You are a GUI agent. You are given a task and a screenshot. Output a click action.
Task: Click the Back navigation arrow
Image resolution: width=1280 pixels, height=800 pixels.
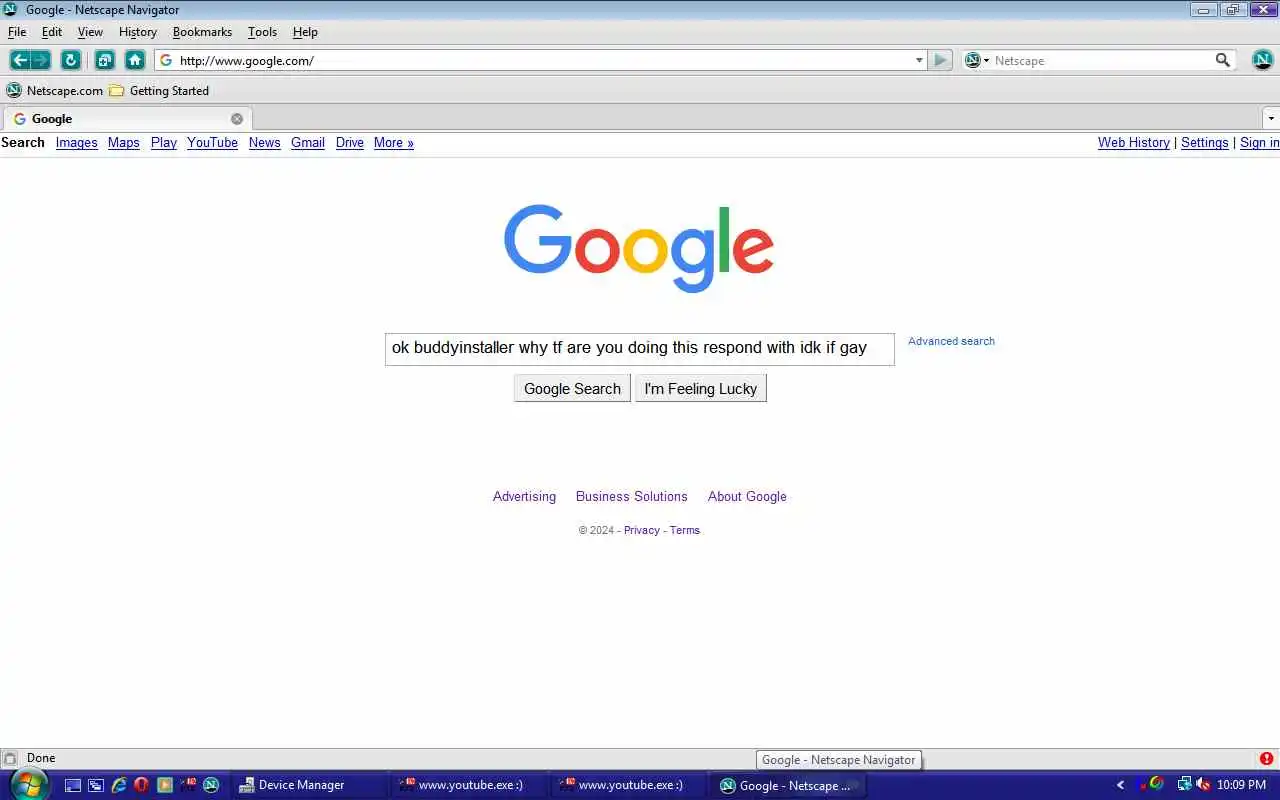coord(19,60)
